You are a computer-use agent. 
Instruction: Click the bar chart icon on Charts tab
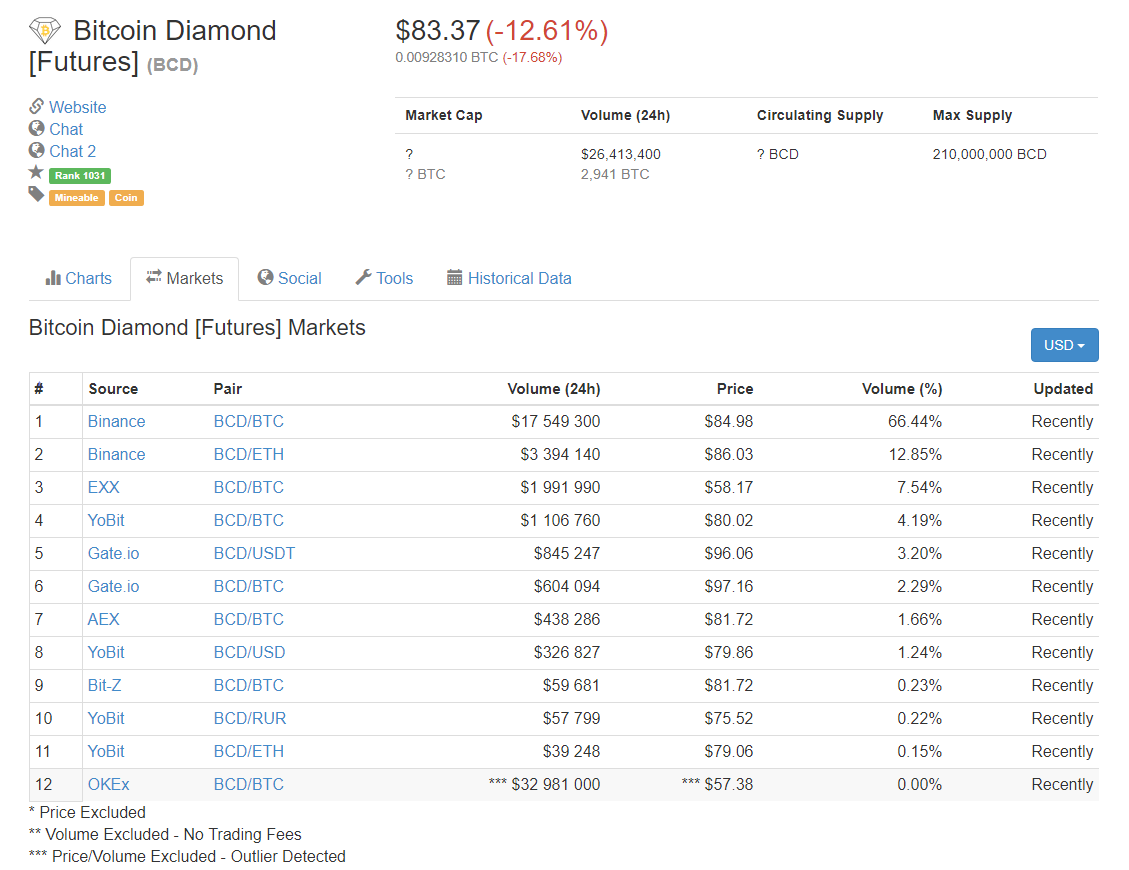(53, 278)
